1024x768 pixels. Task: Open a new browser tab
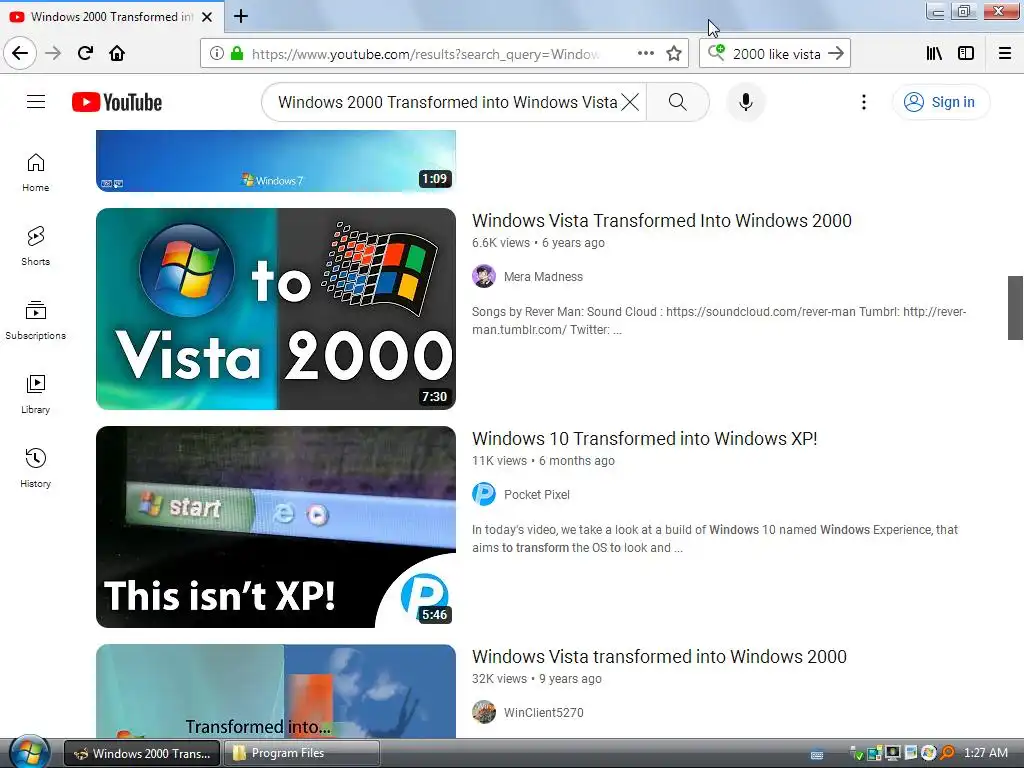(241, 16)
